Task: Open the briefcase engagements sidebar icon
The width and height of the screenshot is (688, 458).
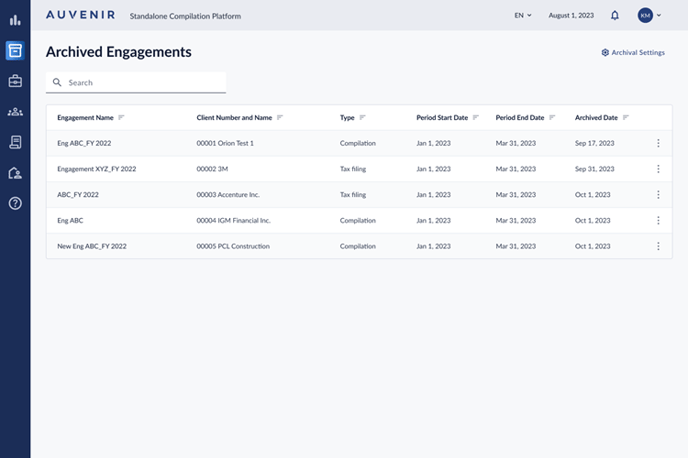Action: 15,81
